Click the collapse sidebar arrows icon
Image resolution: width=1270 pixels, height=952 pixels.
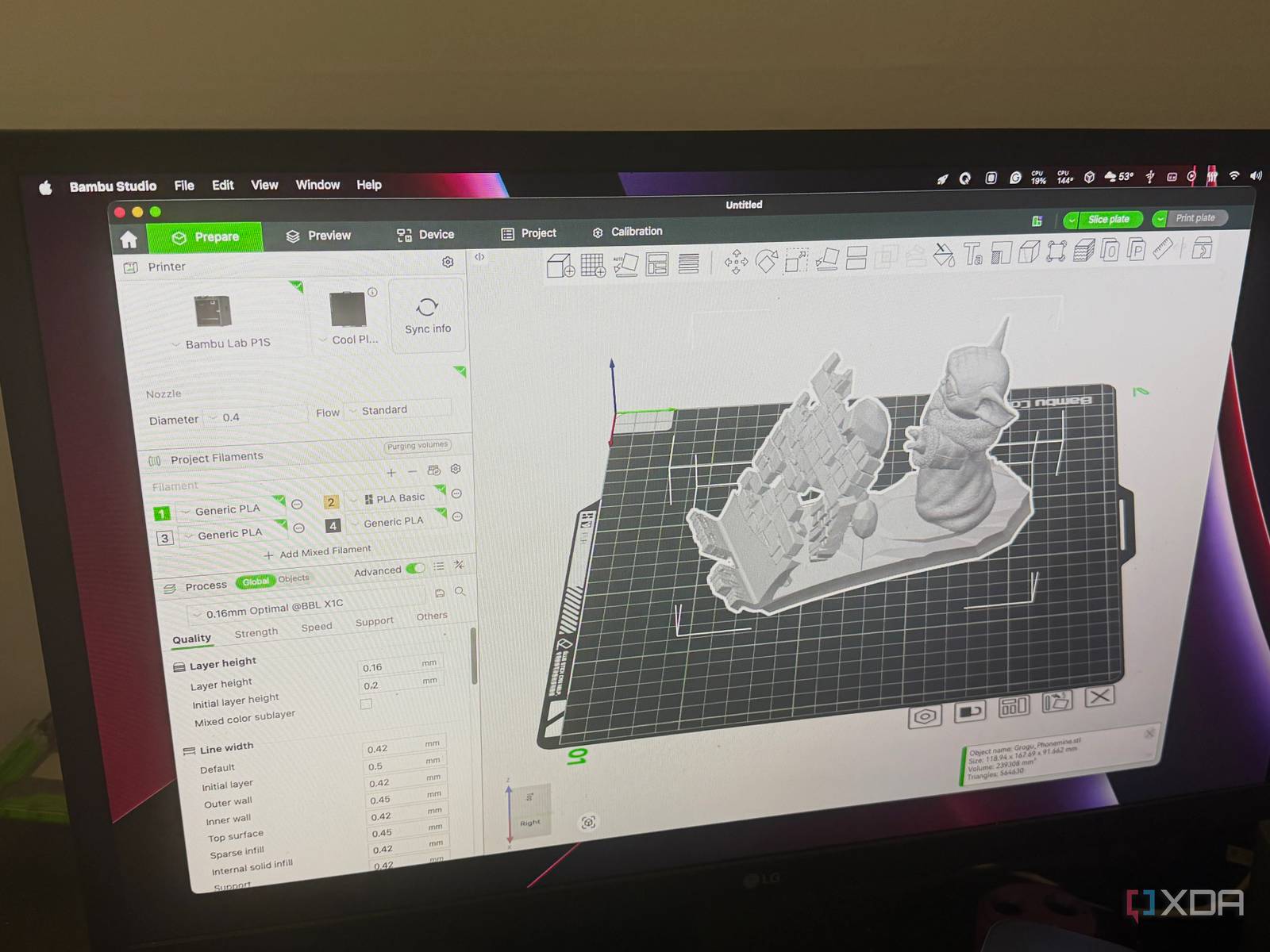pos(479,257)
